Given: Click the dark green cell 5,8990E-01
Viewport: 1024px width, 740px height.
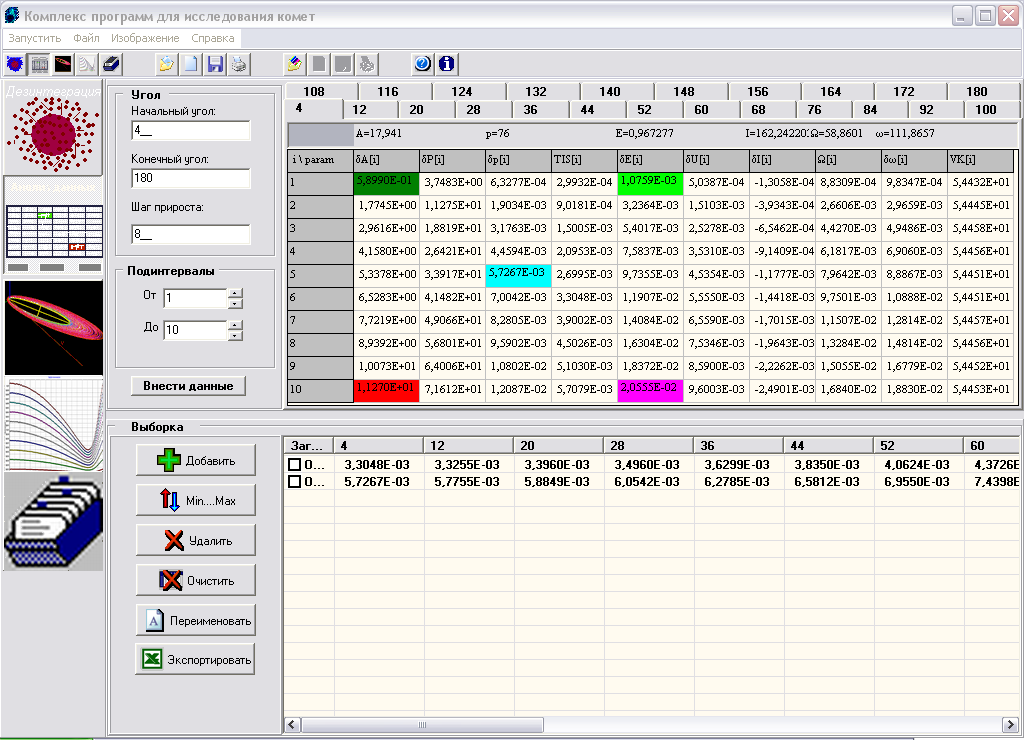Looking at the screenshot, I should pos(386,182).
